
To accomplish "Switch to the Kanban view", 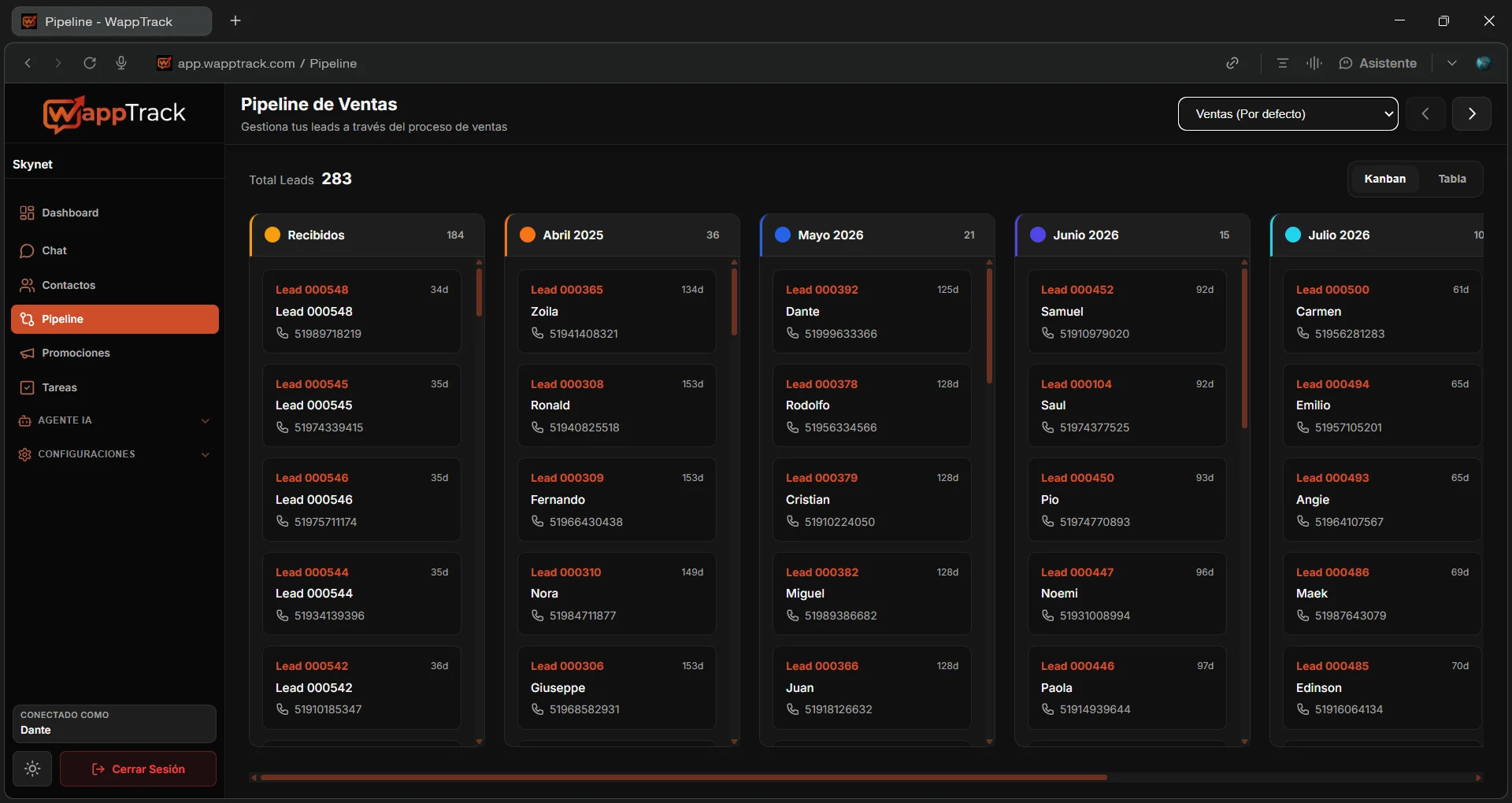I will (x=1384, y=179).
